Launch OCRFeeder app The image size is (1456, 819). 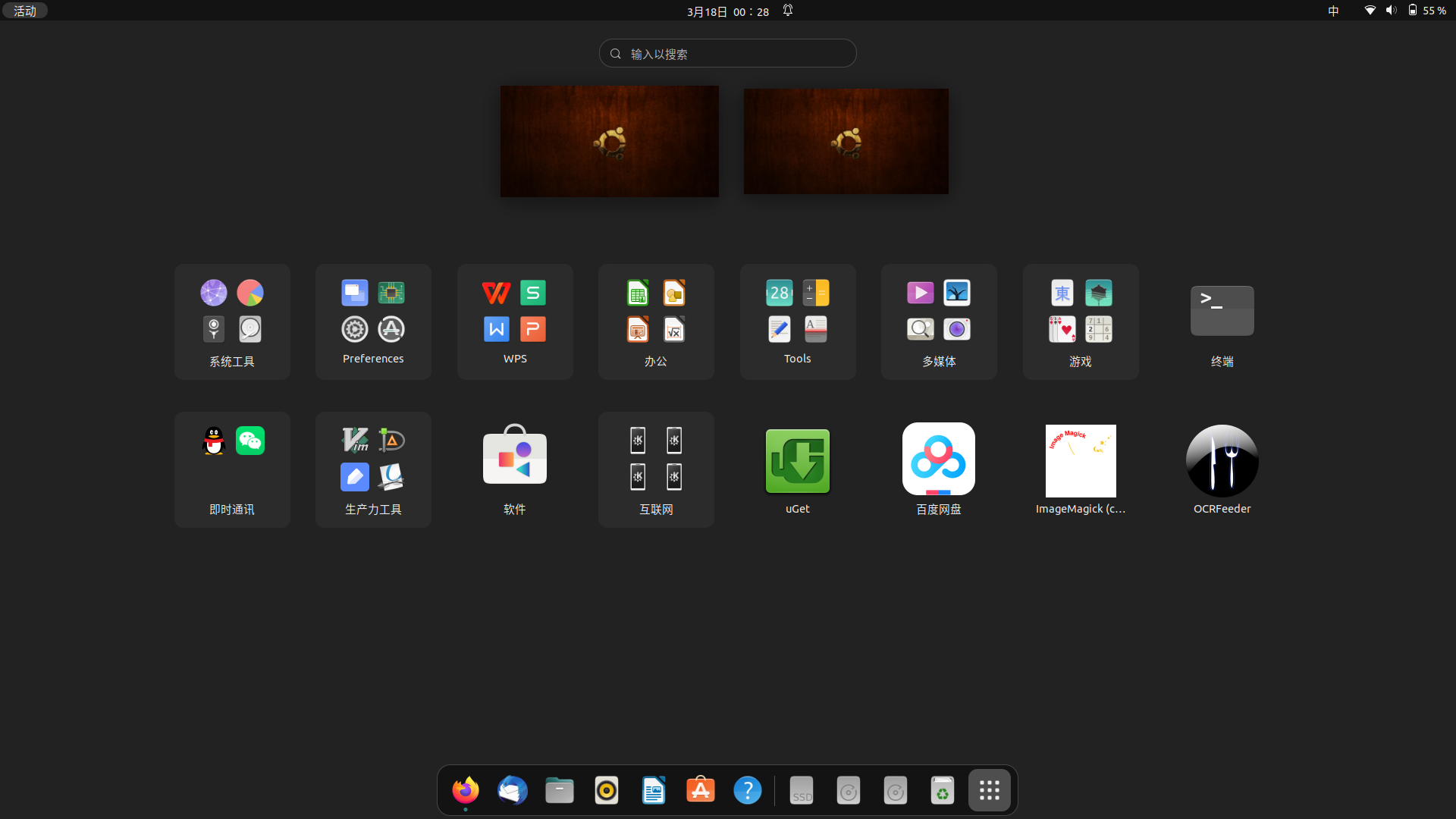[x=1222, y=461]
